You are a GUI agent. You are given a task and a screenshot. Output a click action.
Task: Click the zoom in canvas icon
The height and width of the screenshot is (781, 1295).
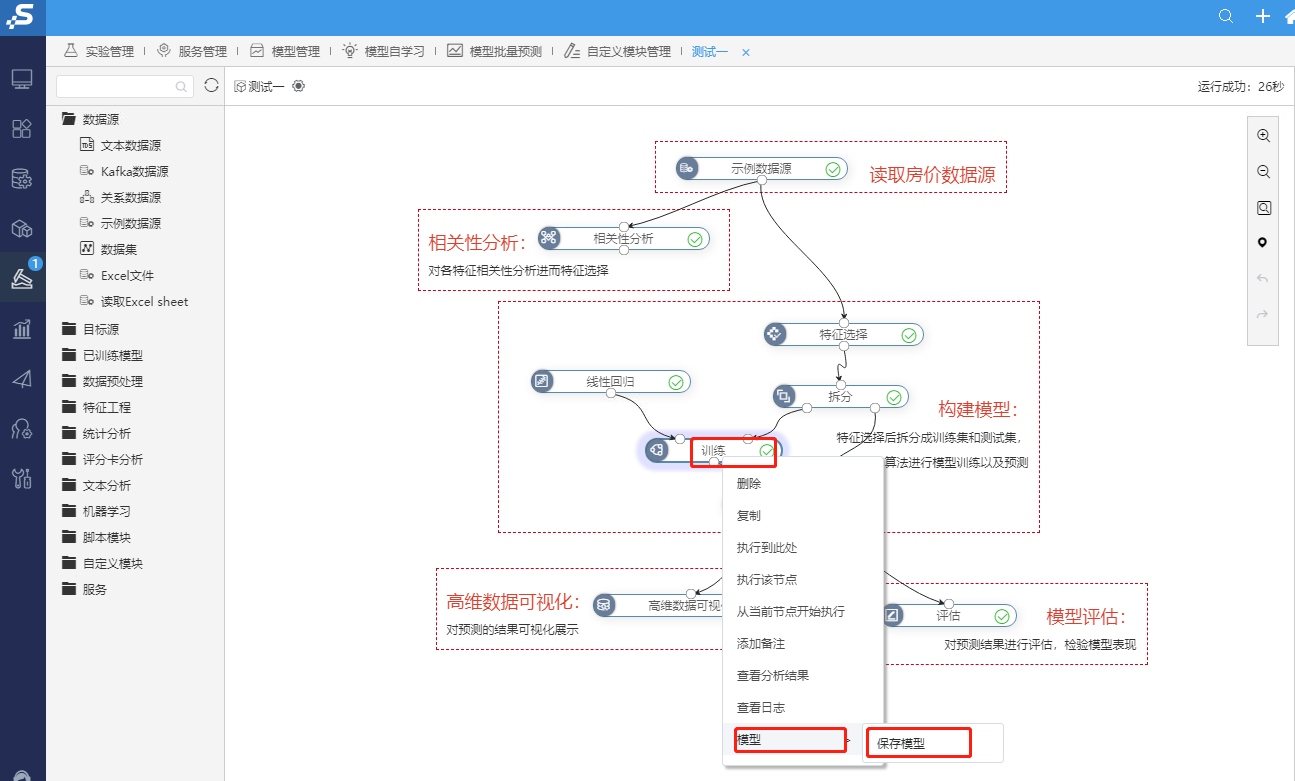tap(1263, 136)
